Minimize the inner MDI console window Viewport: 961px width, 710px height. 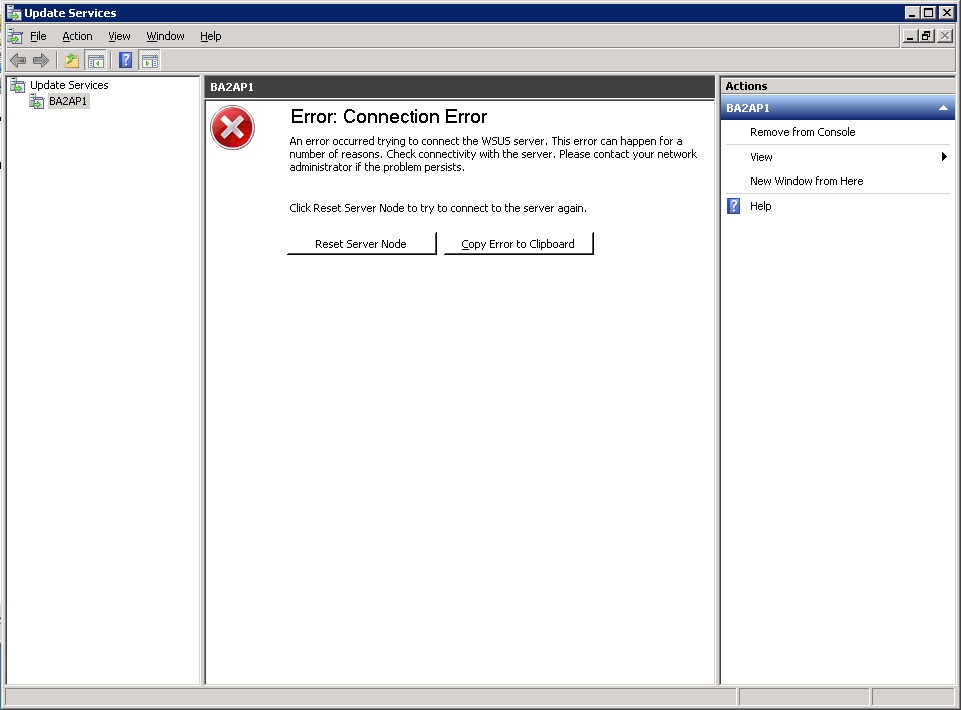[x=910, y=36]
